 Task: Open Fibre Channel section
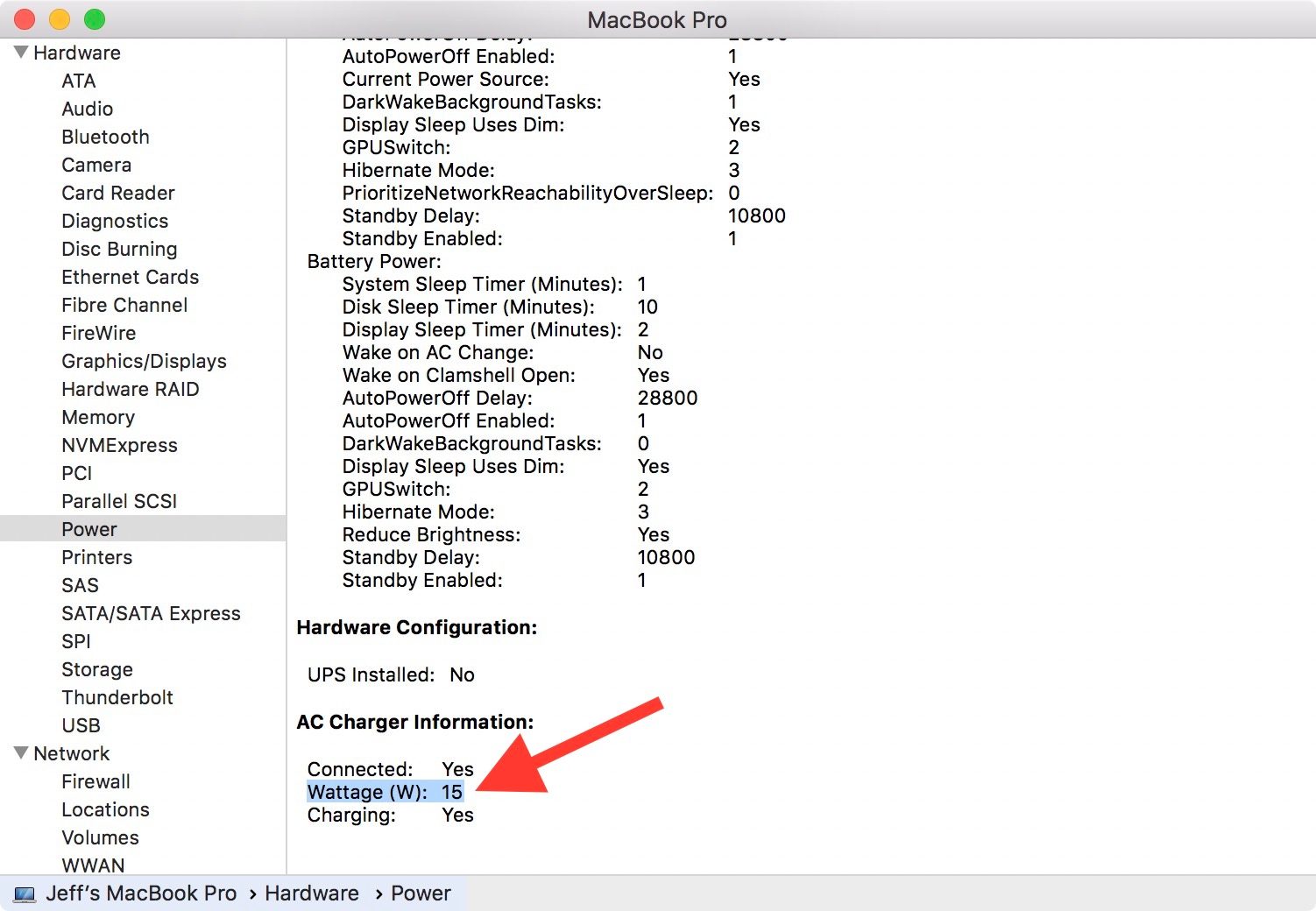point(124,305)
